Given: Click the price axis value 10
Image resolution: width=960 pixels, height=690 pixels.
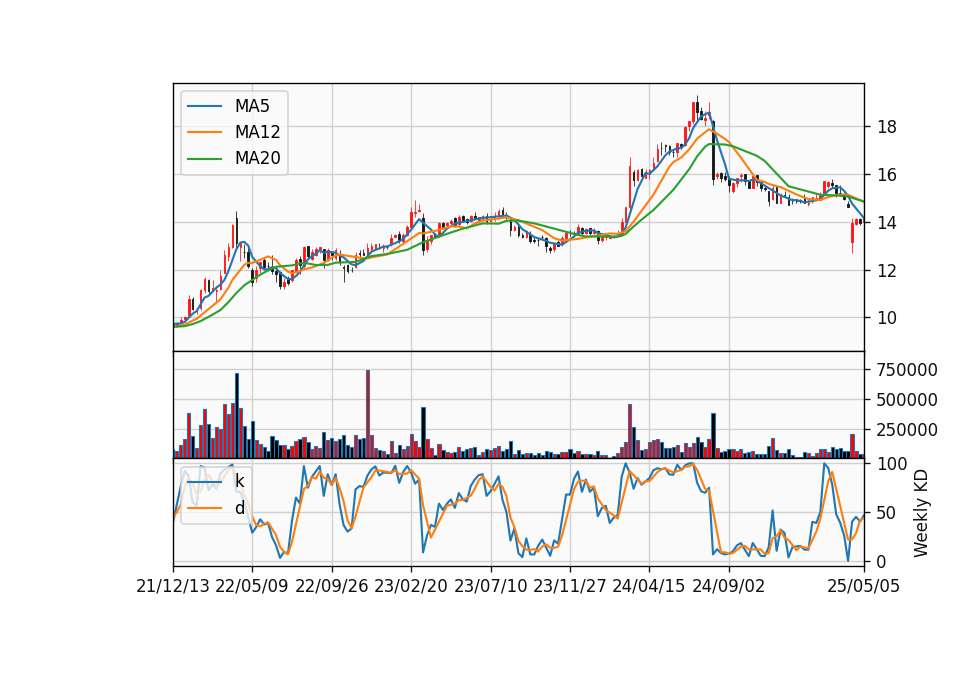Looking at the screenshot, I should coord(887,318).
